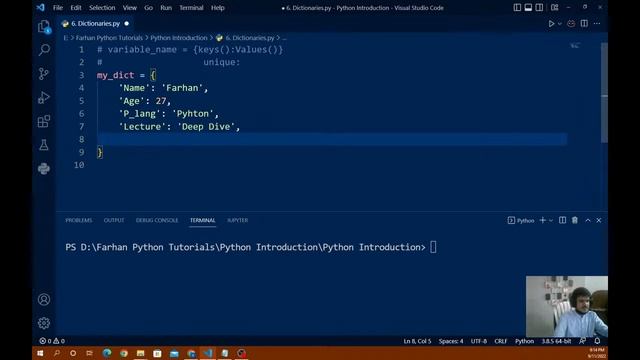Open terminal launch profile dropdown

point(551,220)
